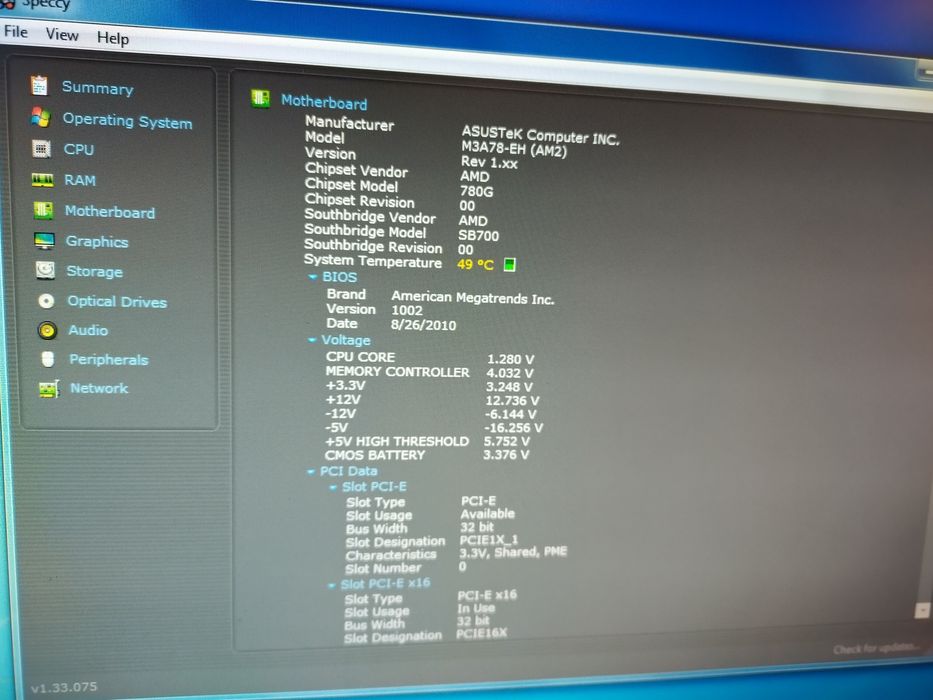933x700 pixels.
Task: Click the Motherboard header icon in main panel
Action: 260,98
